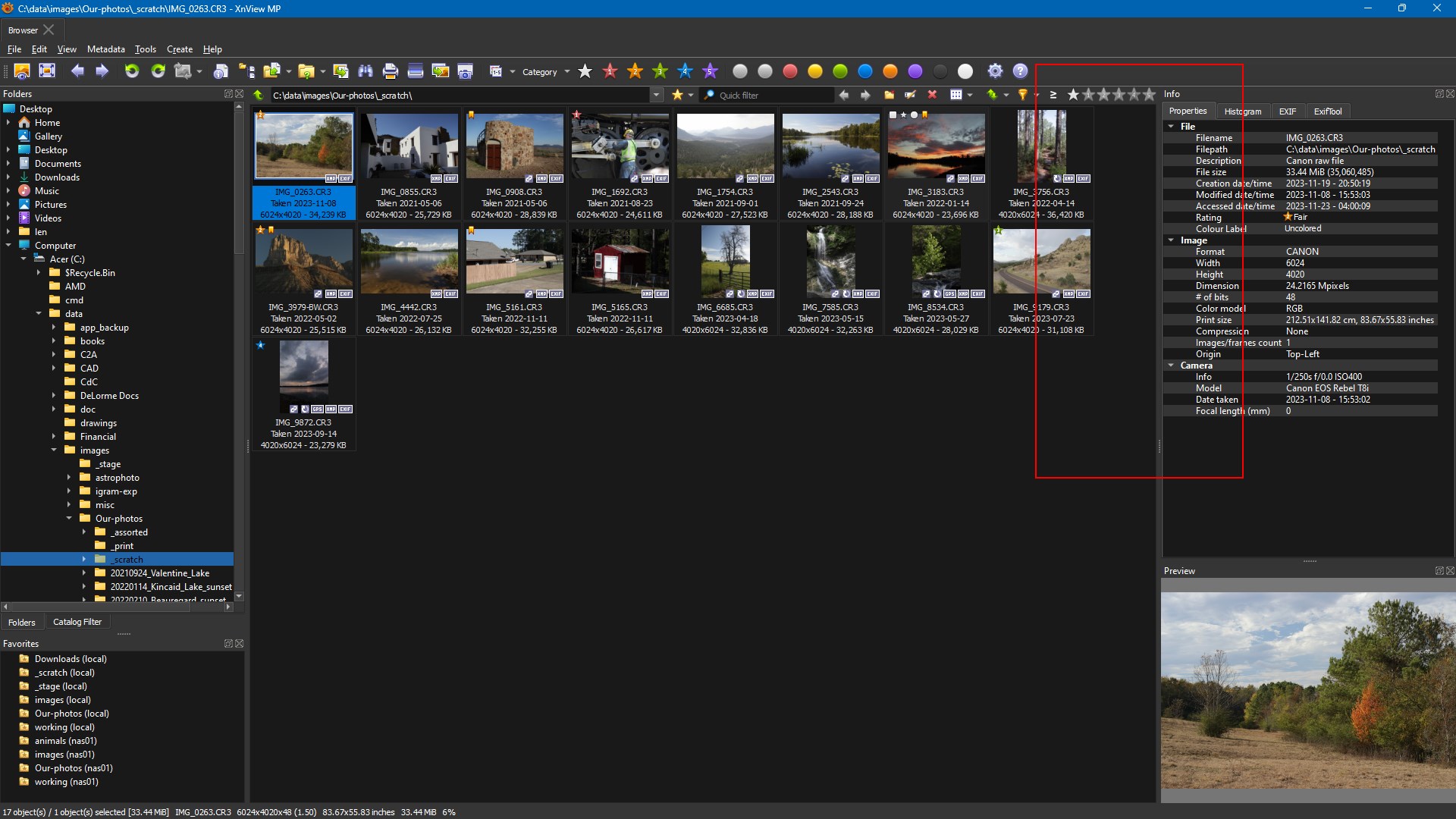
Task: Set filter rating to first star
Action: (1073, 95)
